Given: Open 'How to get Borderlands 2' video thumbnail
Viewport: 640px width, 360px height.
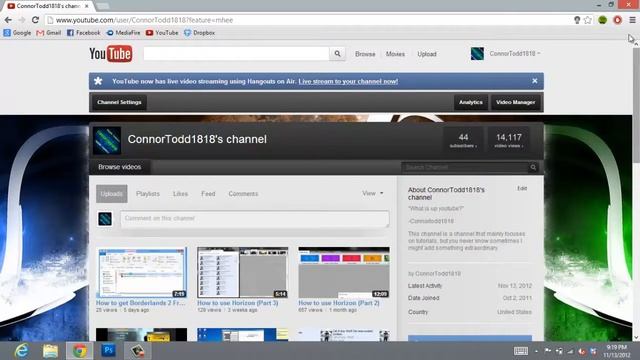Looking at the screenshot, I should (x=142, y=272).
